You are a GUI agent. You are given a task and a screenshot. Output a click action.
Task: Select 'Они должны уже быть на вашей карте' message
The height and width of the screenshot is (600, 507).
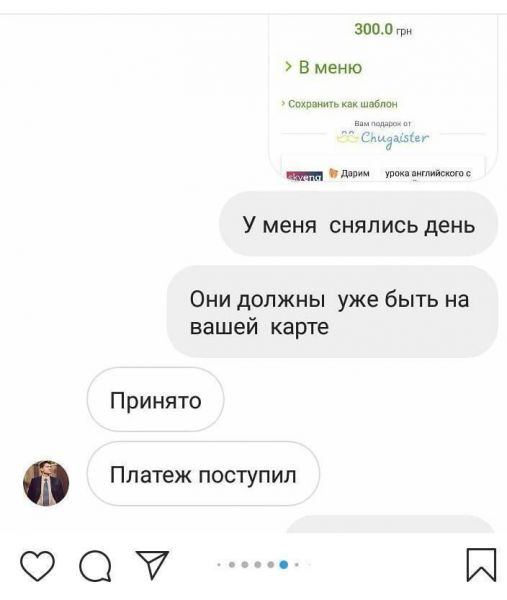tap(333, 312)
